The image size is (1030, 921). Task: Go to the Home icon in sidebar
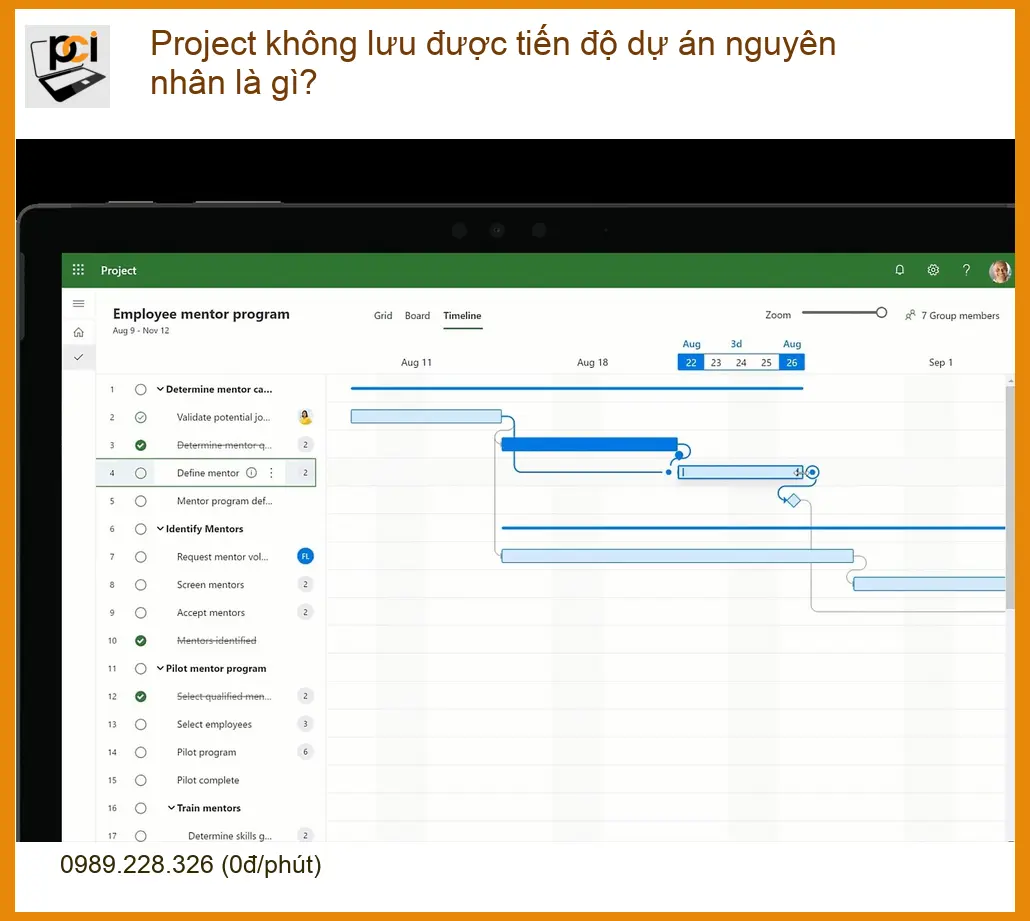click(79, 332)
